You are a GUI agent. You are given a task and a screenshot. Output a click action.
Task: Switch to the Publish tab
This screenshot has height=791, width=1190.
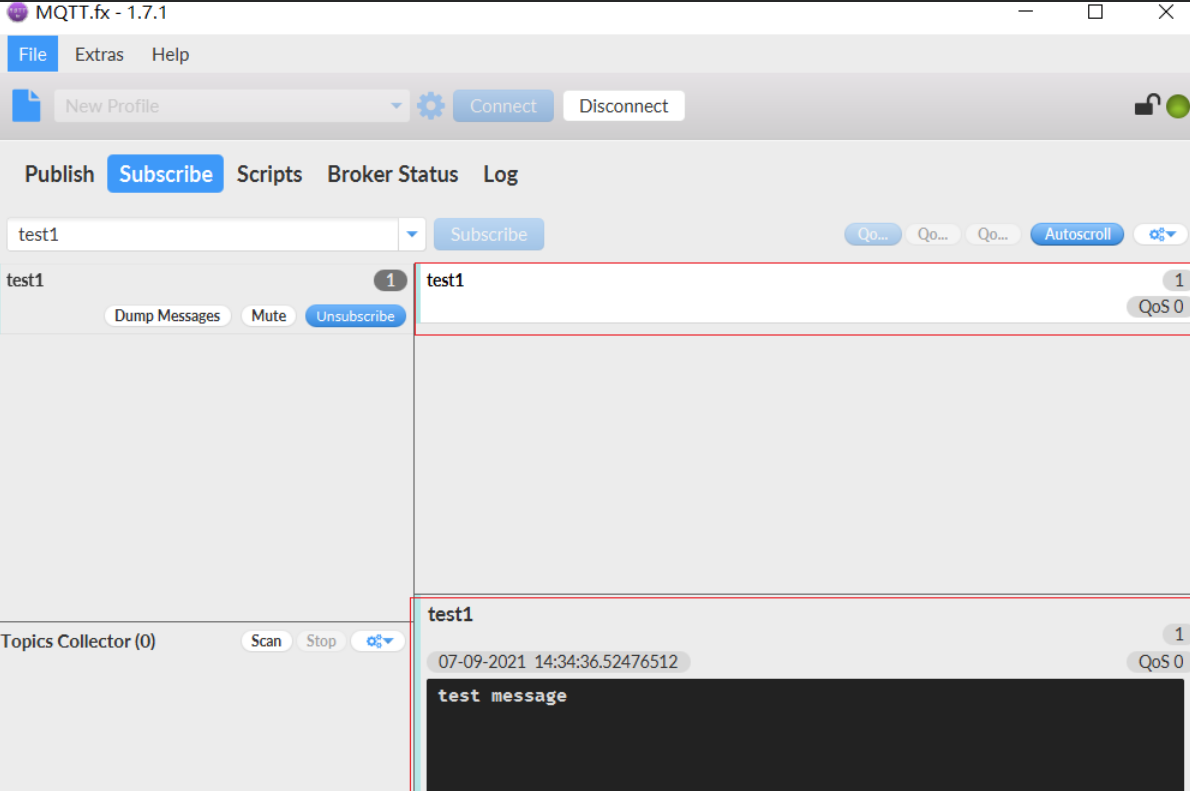point(59,174)
